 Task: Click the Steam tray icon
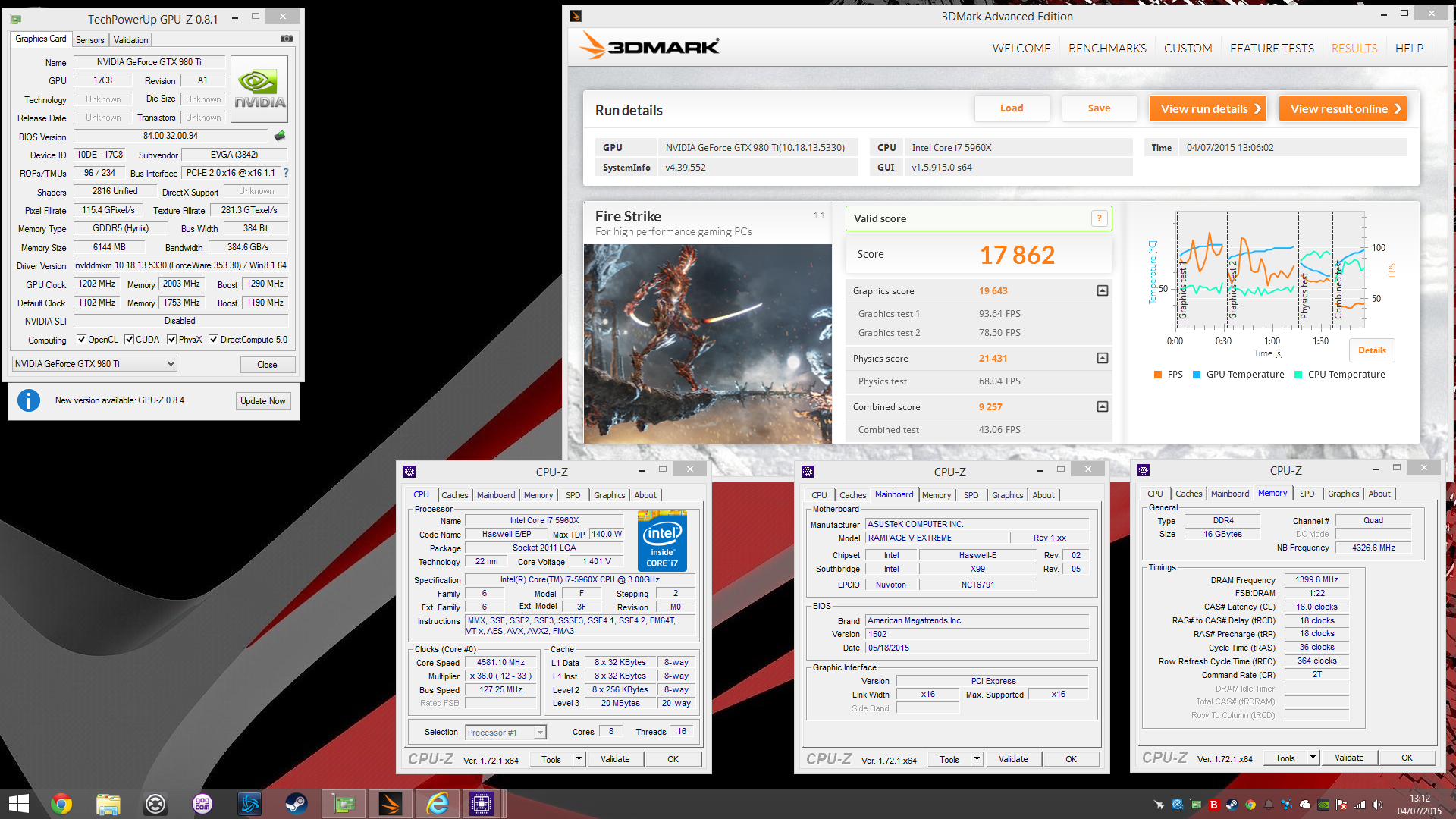[1232, 805]
